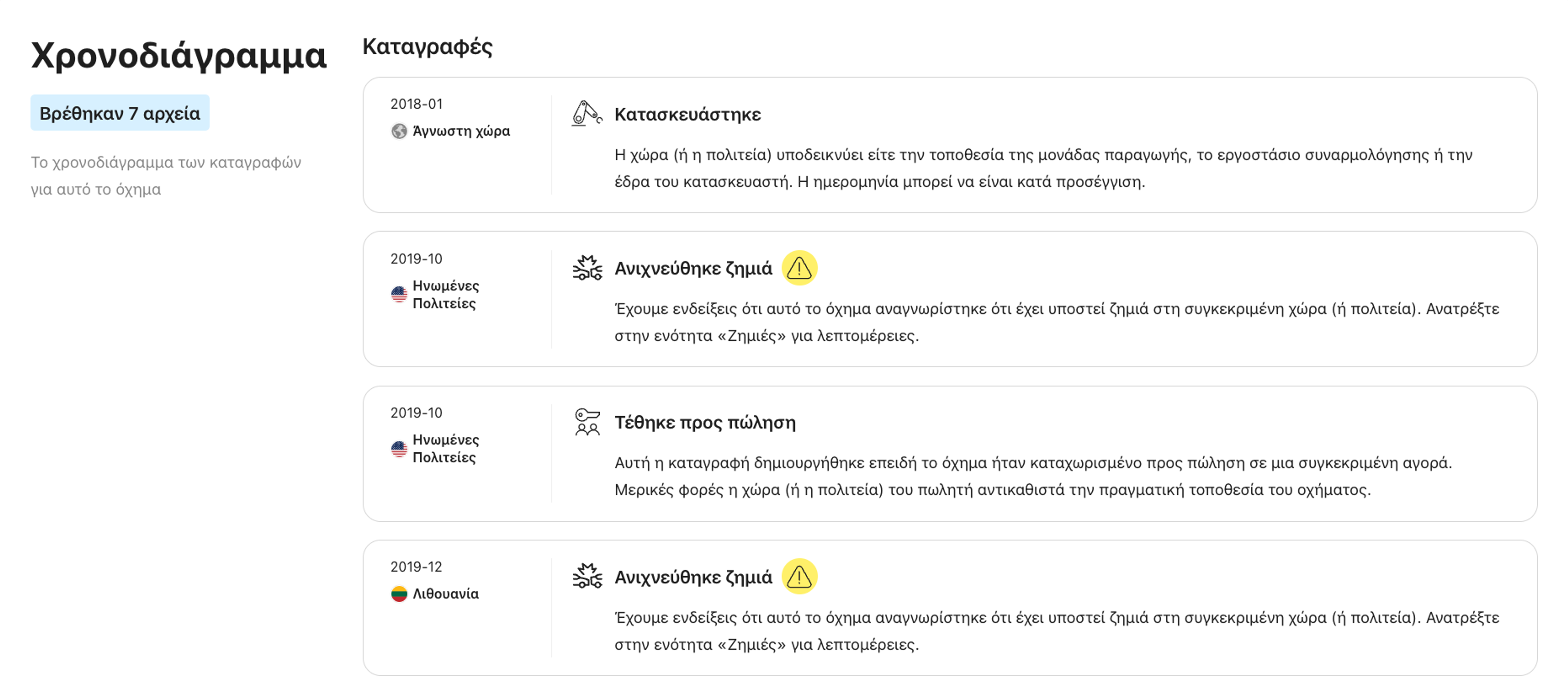
Task: Click the 'Άγνωστη χώρα' country label
Action: tap(461, 131)
